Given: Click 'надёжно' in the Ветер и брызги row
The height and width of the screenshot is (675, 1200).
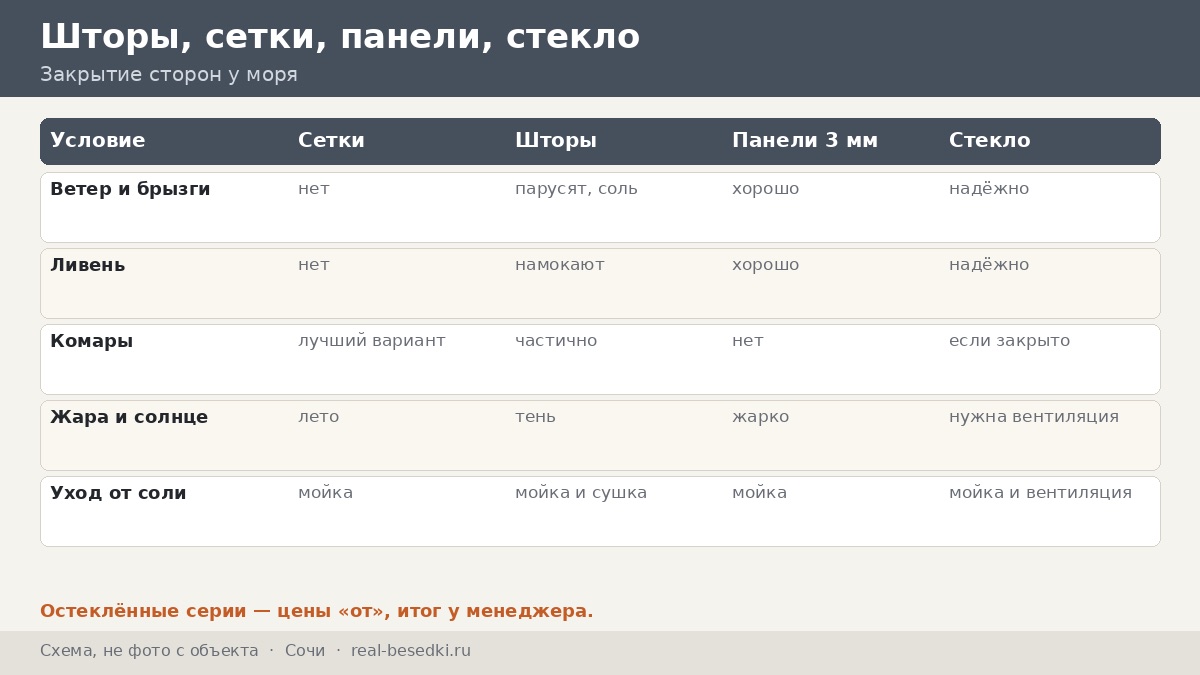Looking at the screenshot, I should point(989,189).
